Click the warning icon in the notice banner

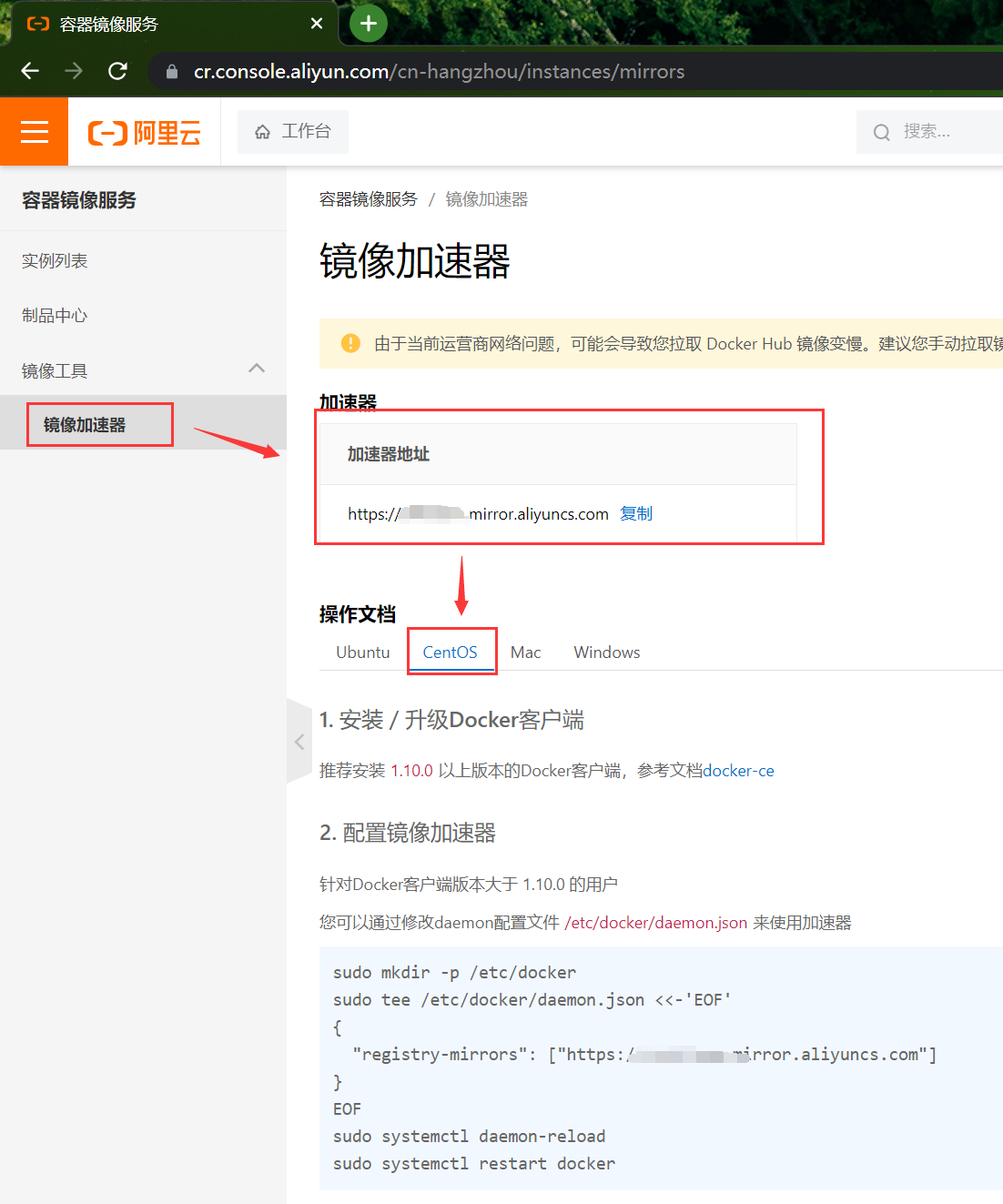[350, 343]
